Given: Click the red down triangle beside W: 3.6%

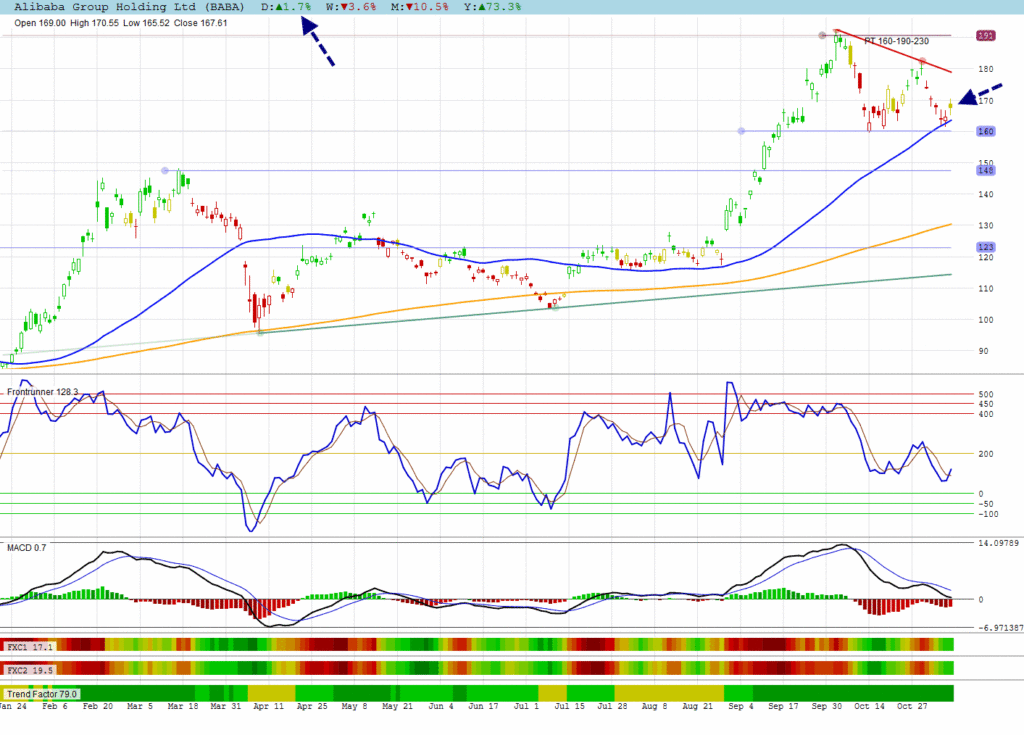Looking at the screenshot, I should 344,7.
